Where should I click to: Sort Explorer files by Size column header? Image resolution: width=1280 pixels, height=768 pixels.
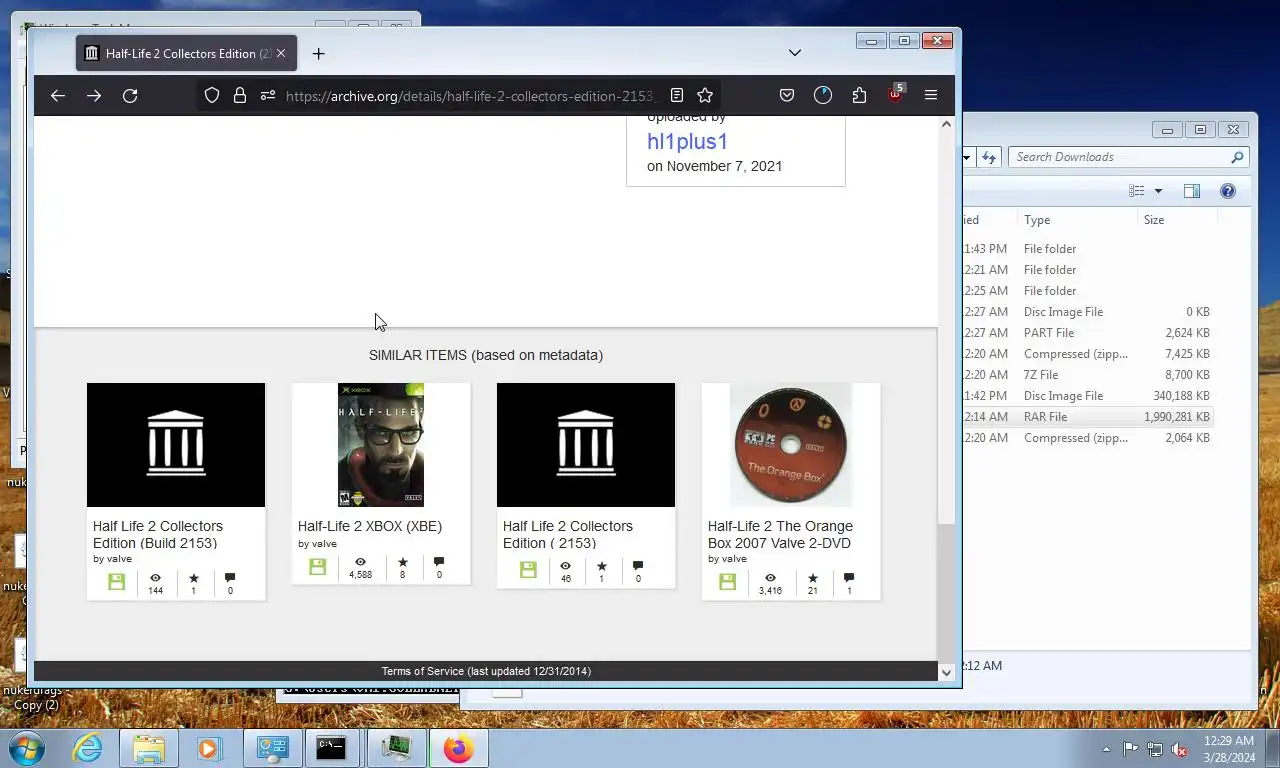(x=1176, y=220)
